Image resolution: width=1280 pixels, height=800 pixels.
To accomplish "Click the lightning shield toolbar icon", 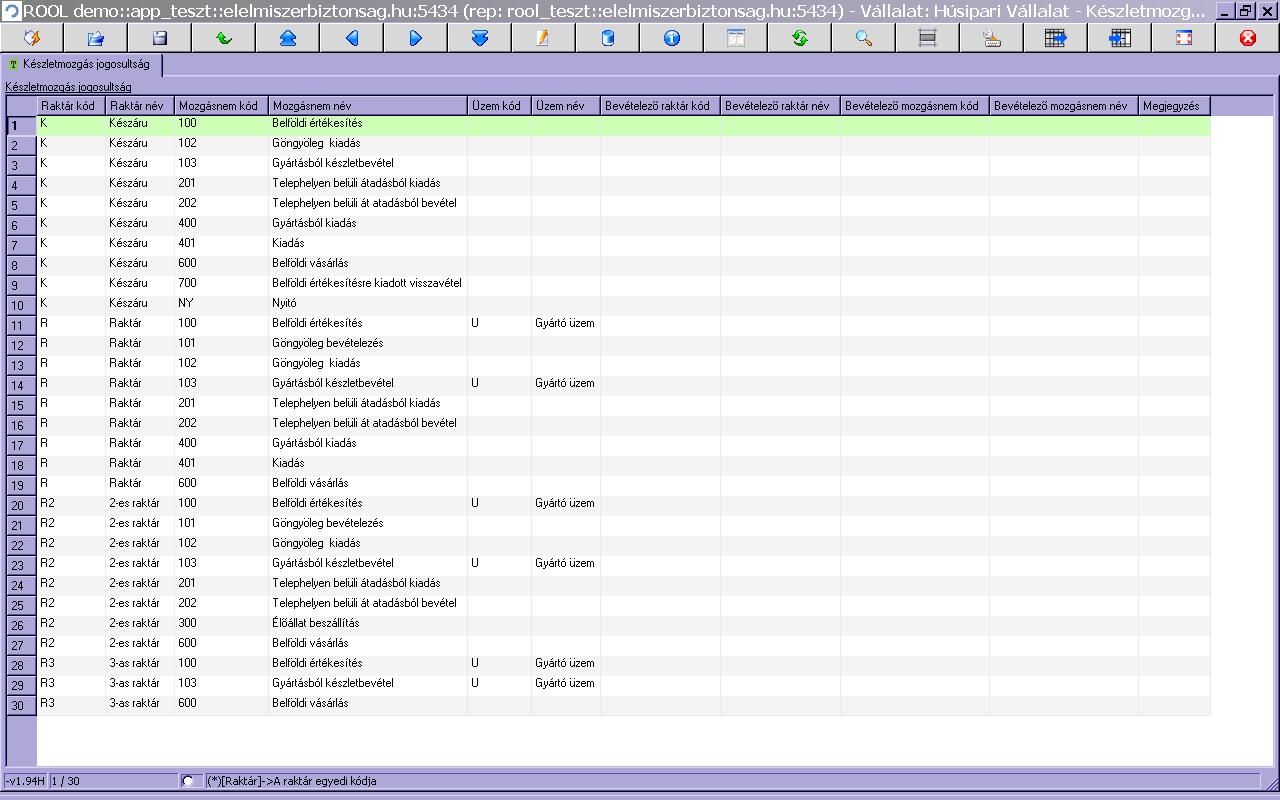I will [32, 38].
